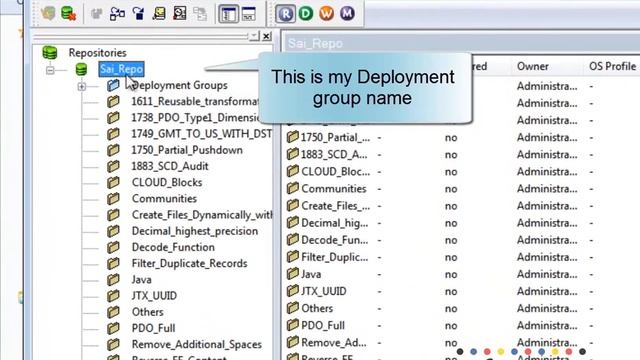Click Communities folder icon in right list
The height and width of the screenshot is (360, 640).
293,188
